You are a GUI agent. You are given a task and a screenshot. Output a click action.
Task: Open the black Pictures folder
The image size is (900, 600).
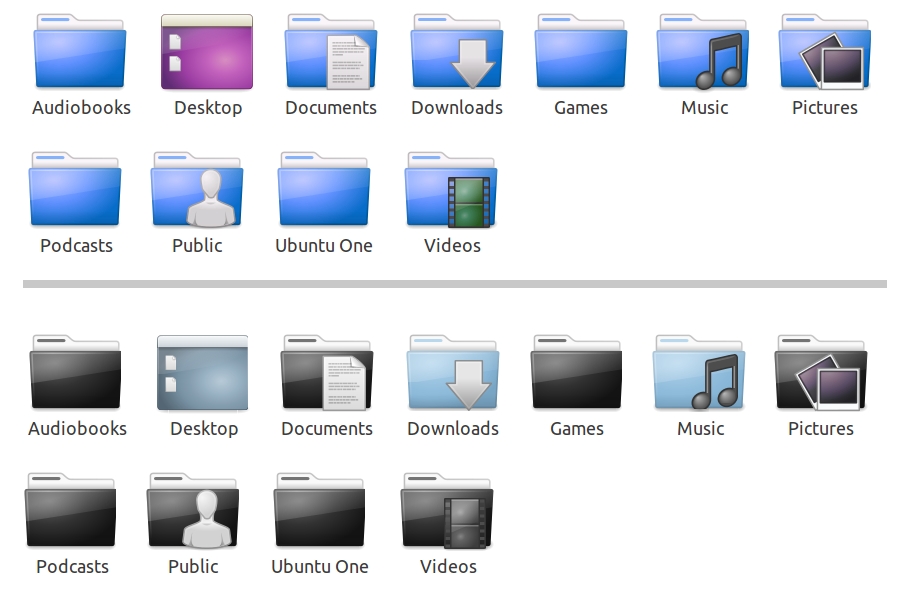821,373
